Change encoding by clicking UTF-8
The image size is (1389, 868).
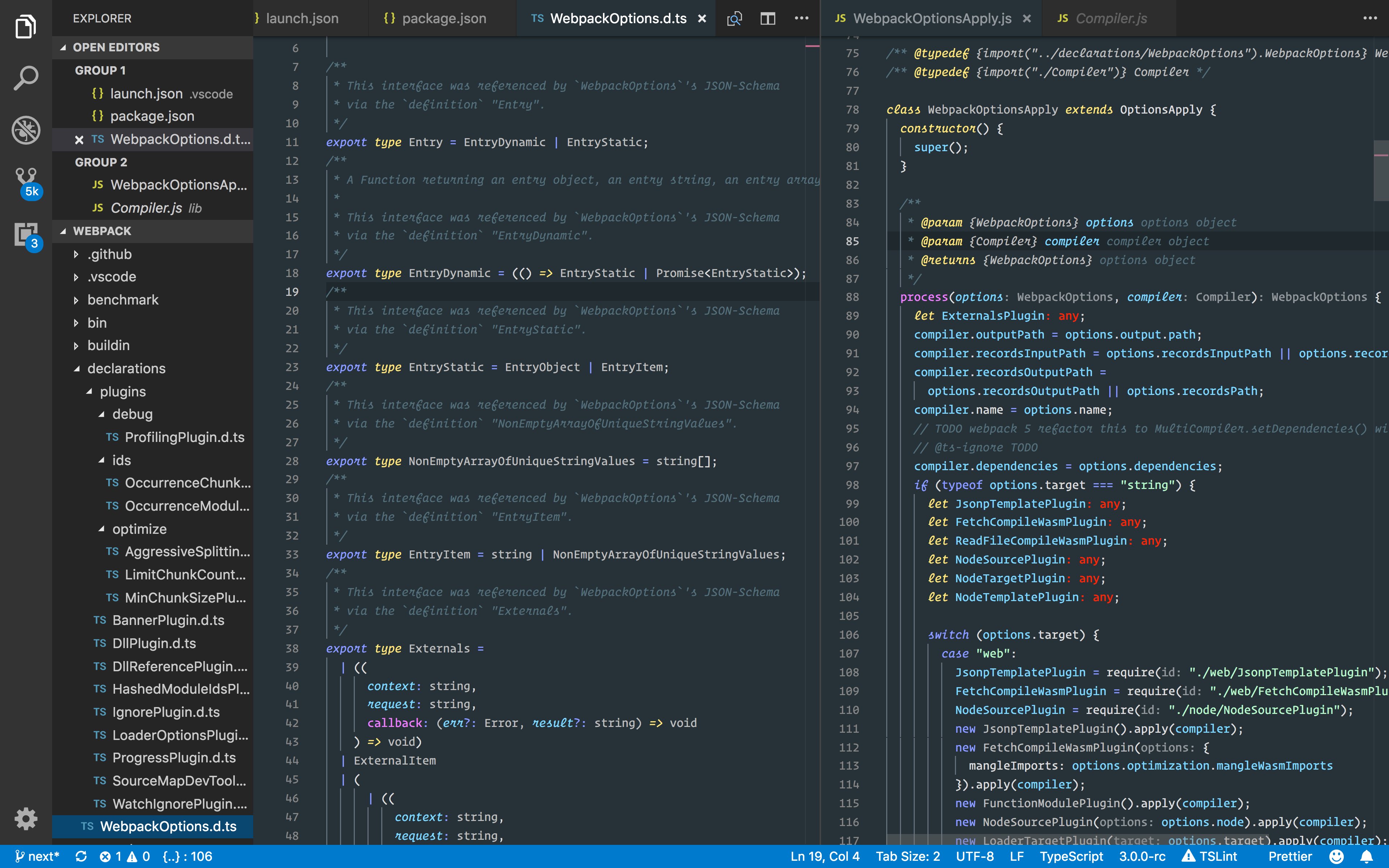pos(976,856)
